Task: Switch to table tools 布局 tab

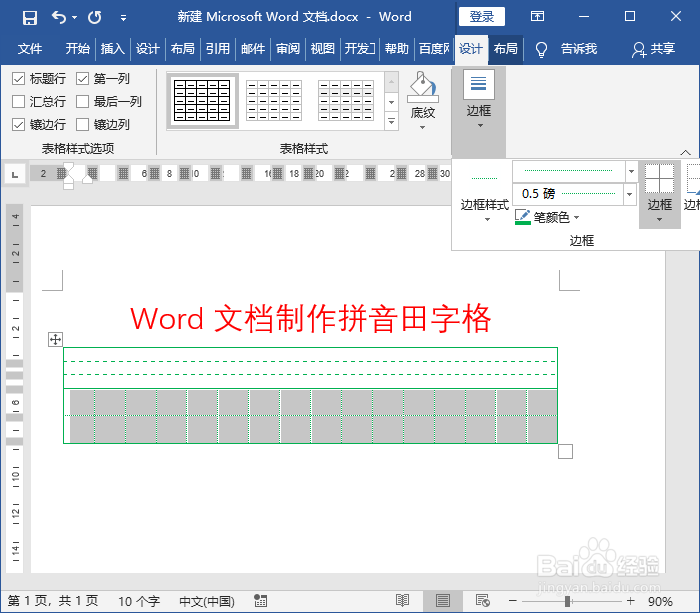Action: tap(505, 48)
